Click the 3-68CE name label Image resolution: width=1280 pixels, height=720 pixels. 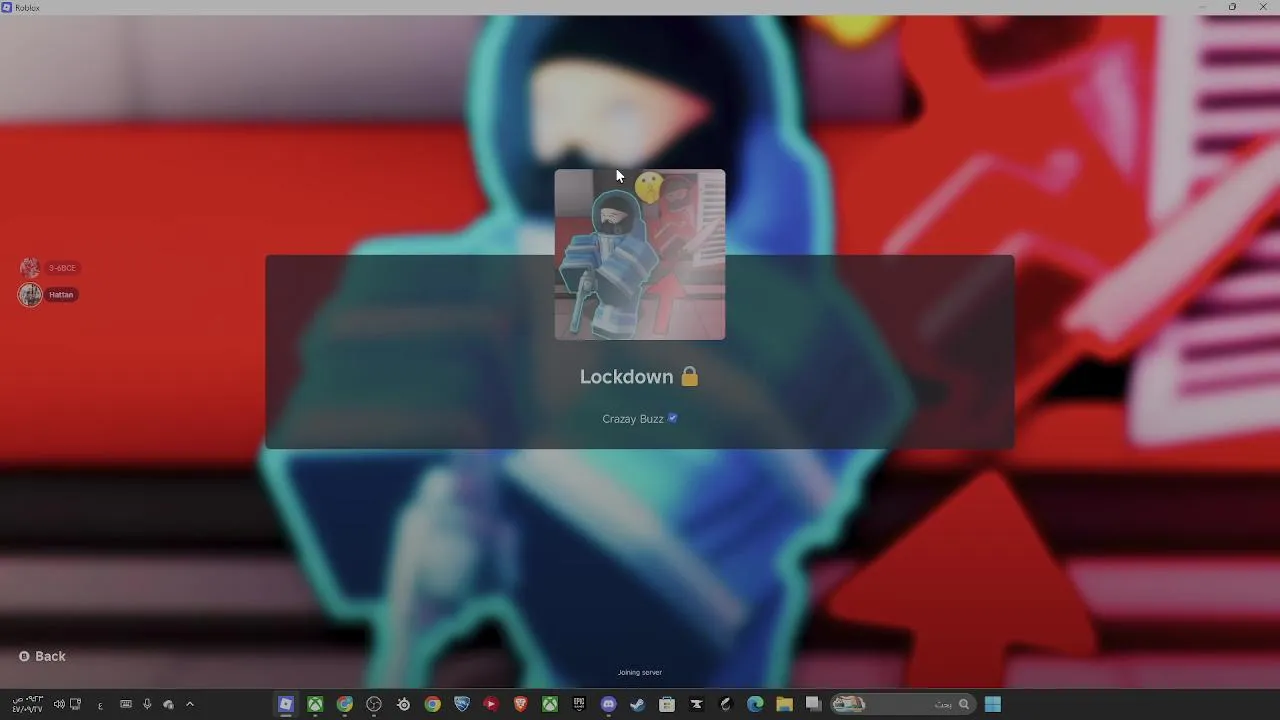coord(62,268)
